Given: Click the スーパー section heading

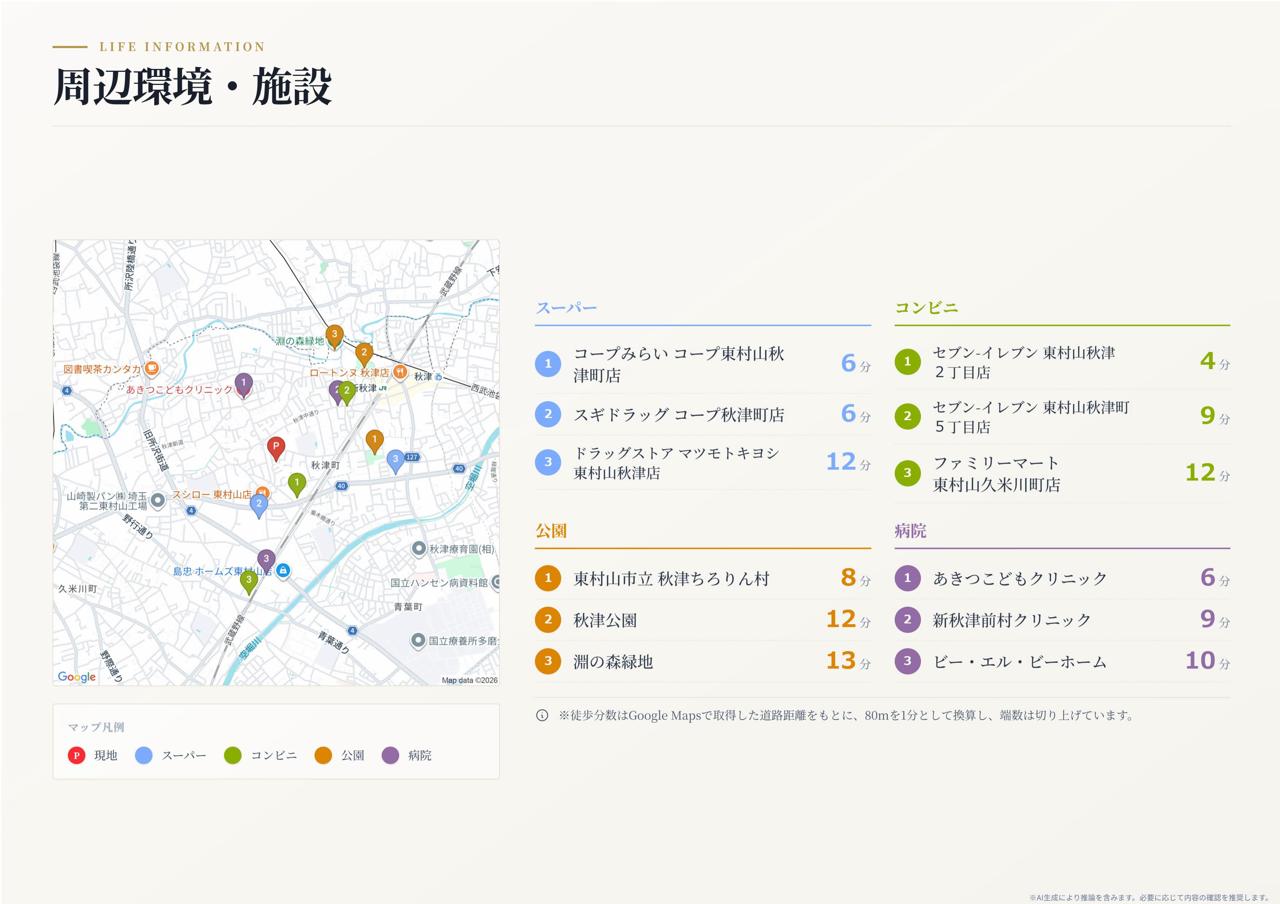Looking at the screenshot, I should 566,308.
